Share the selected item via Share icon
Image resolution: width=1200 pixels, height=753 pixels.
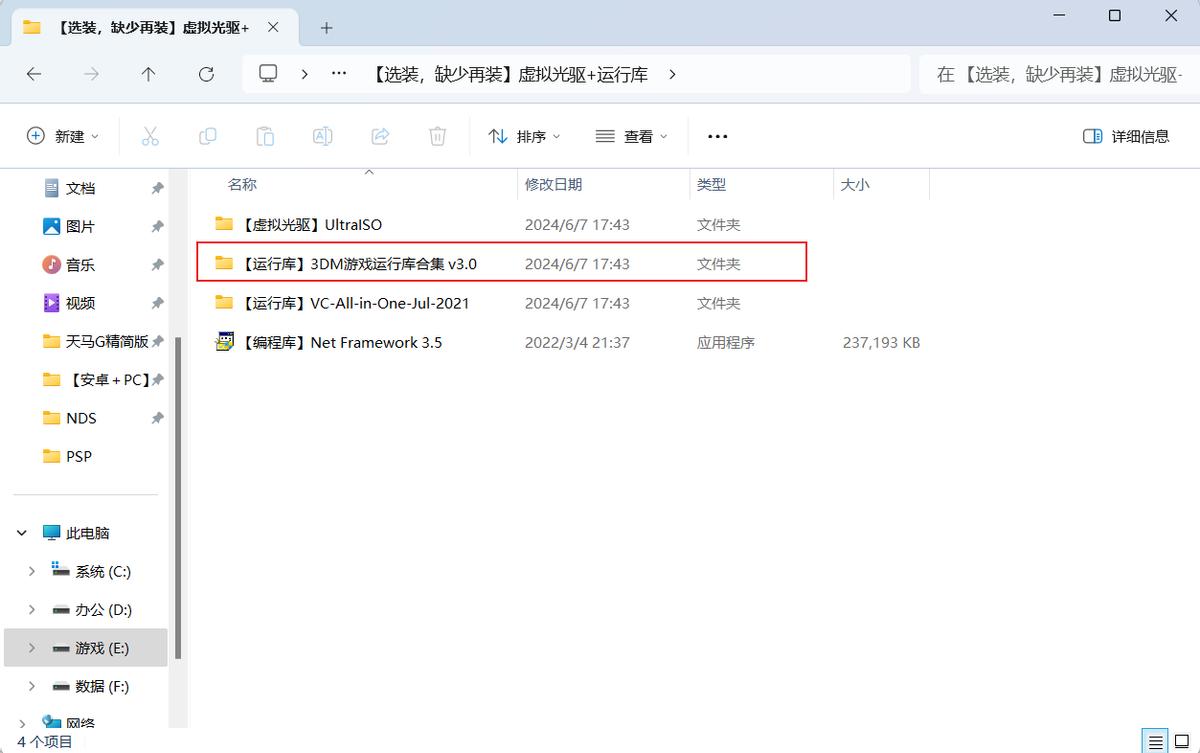coord(380,136)
